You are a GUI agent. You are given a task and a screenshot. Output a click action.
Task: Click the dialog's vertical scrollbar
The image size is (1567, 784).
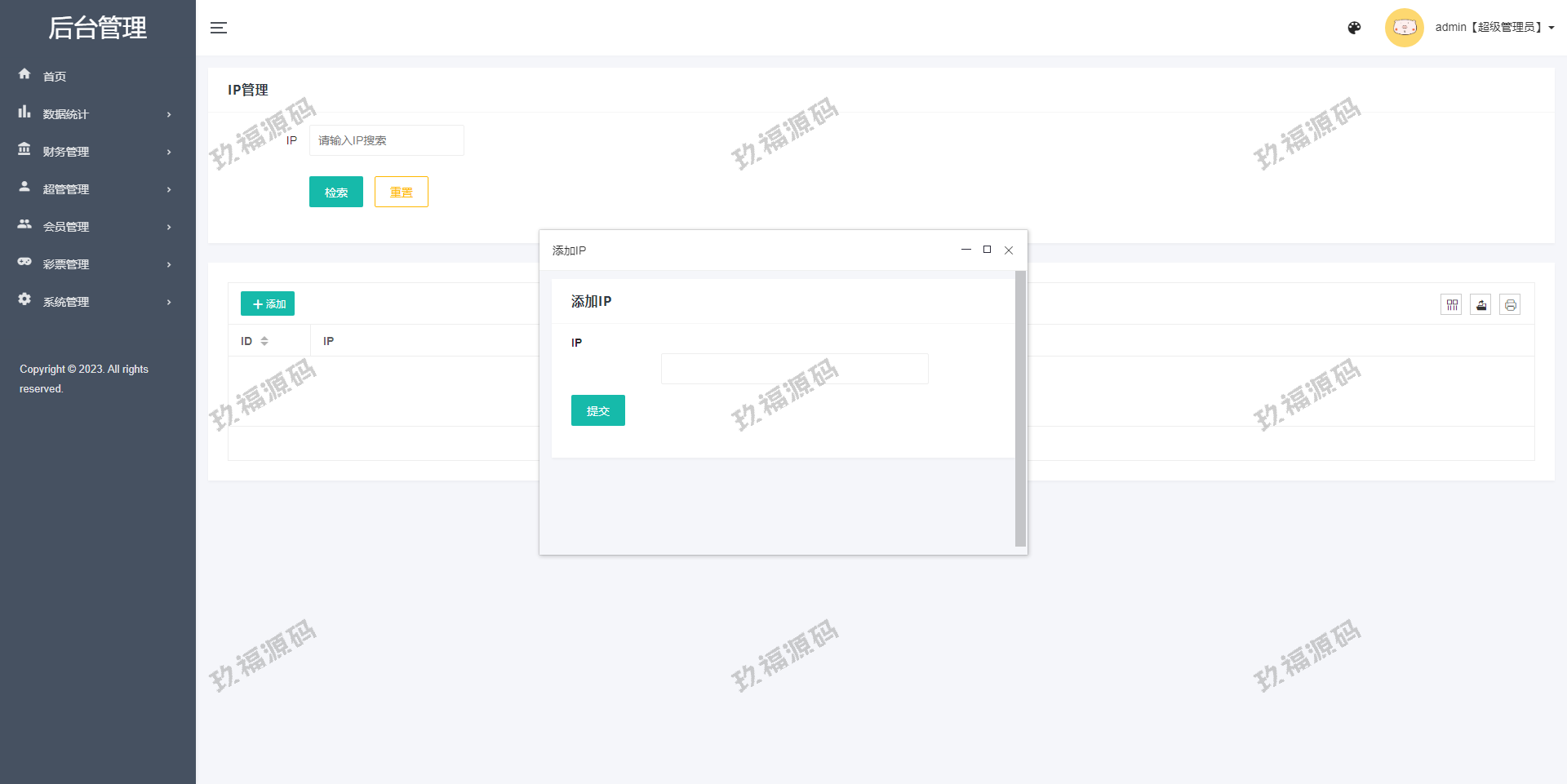pyautogui.click(x=1020, y=408)
